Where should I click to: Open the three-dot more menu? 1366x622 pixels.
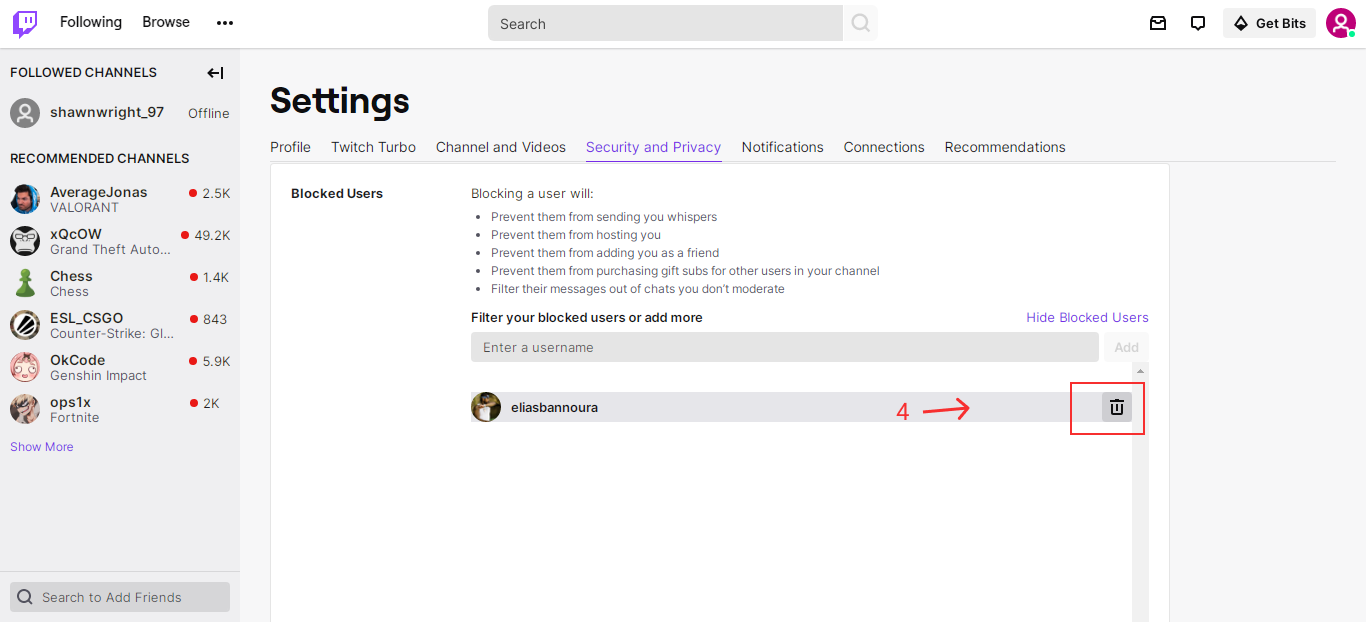pos(225,23)
